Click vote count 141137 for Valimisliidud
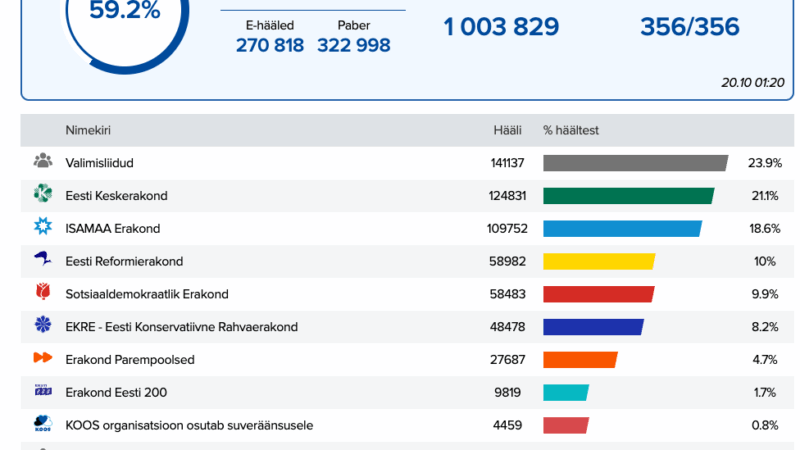This screenshot has height=450, width=800. click(507, 163)
